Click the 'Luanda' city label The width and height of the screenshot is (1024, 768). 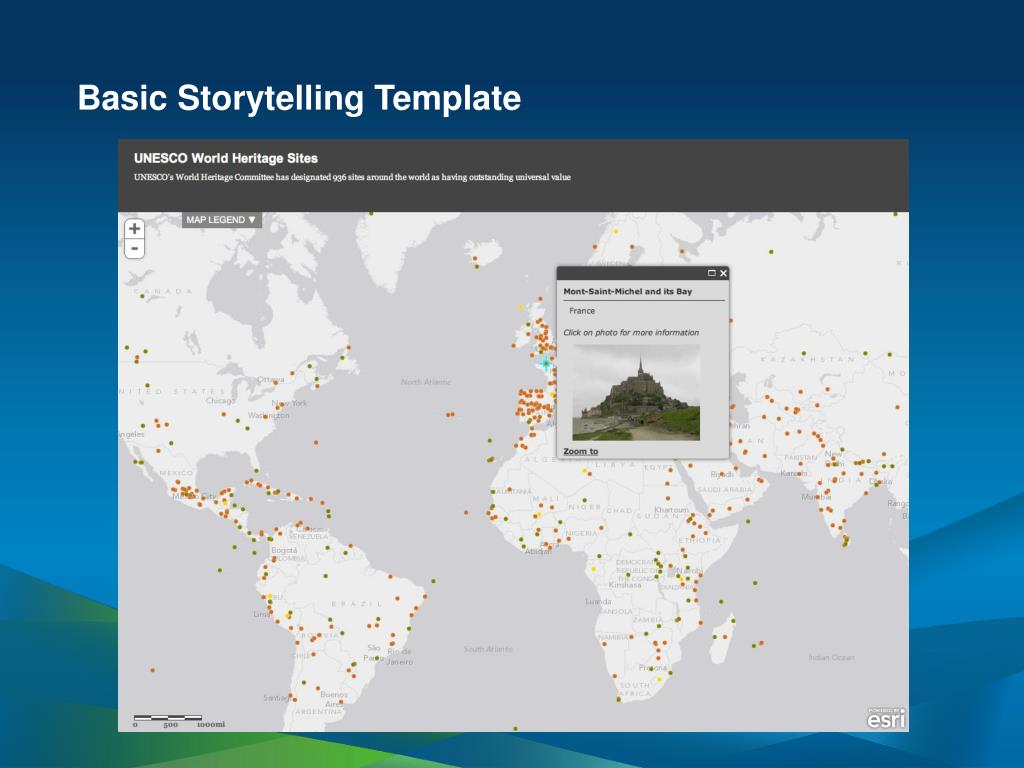pyautogui.click(x=598, y=601)
